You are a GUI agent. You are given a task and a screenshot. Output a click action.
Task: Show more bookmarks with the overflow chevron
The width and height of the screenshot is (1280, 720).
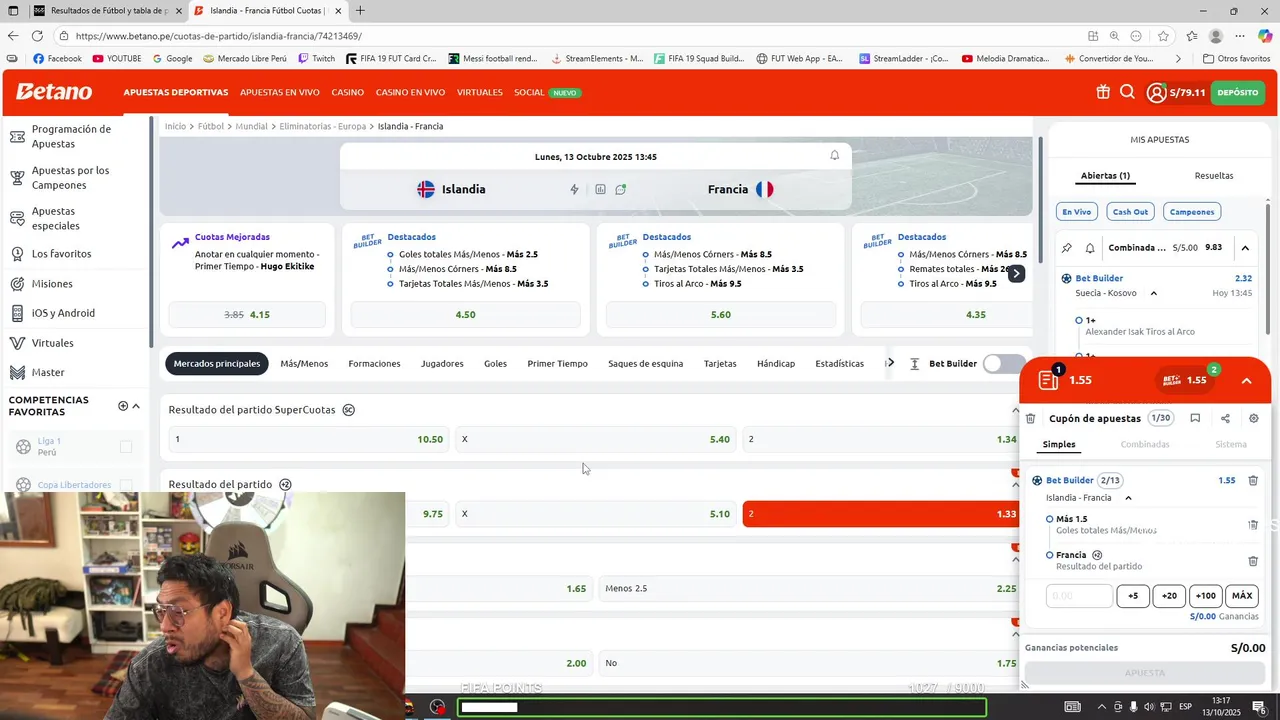point(1178,58)
